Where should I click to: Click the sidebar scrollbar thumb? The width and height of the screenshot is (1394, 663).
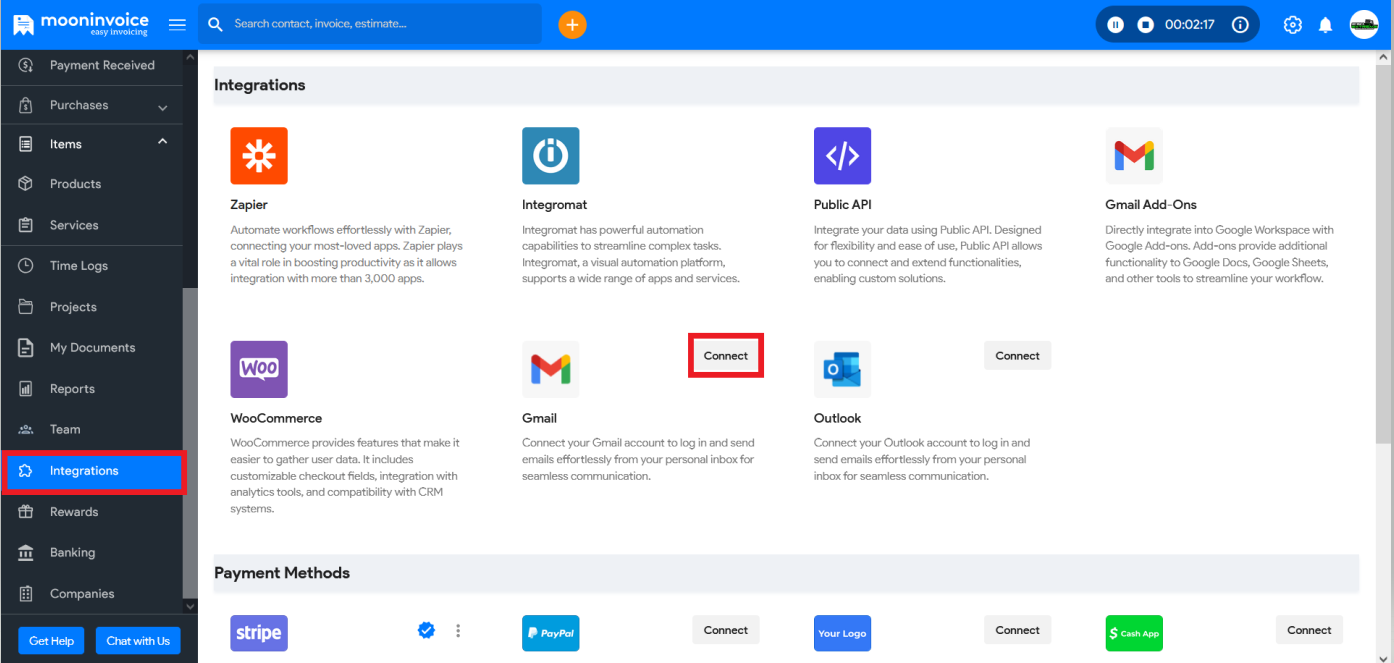(190, 444)
